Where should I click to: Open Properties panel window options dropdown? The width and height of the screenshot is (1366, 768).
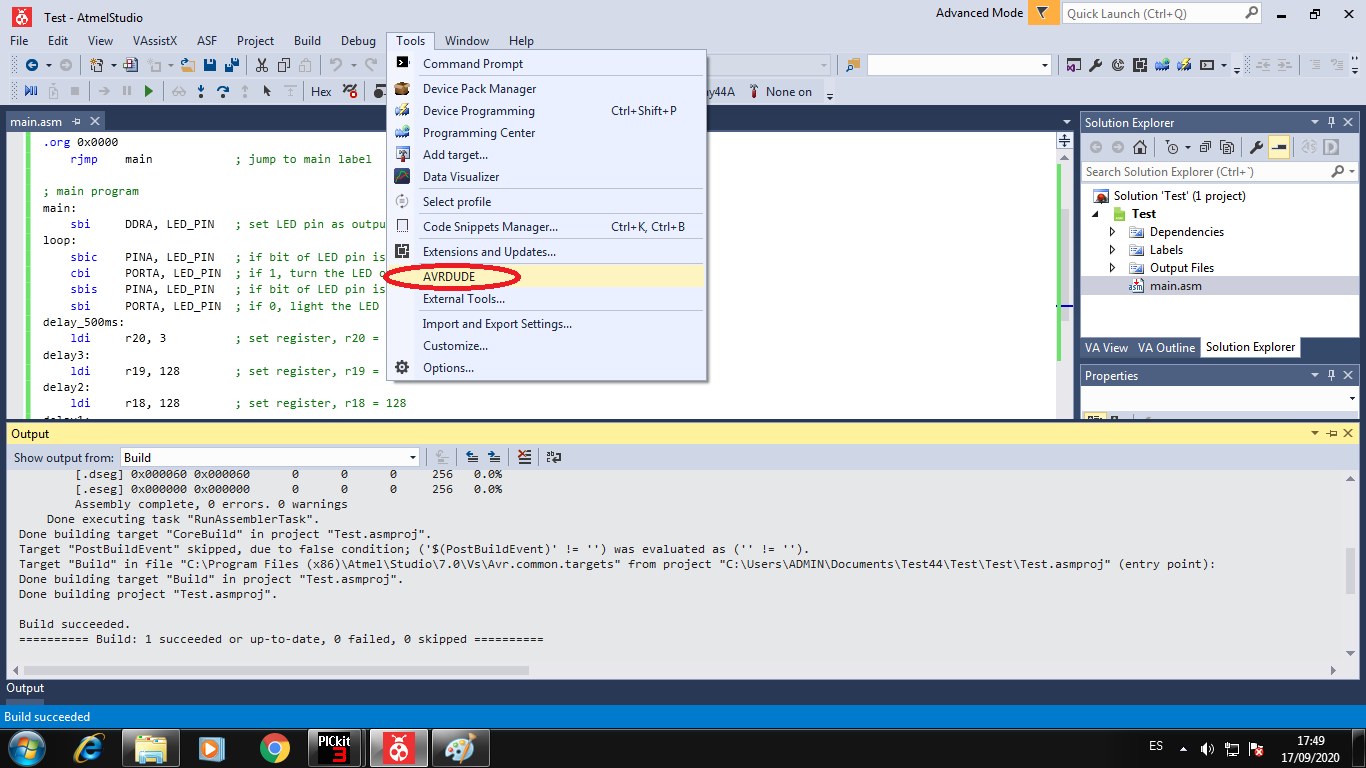tap(1314, 375)
